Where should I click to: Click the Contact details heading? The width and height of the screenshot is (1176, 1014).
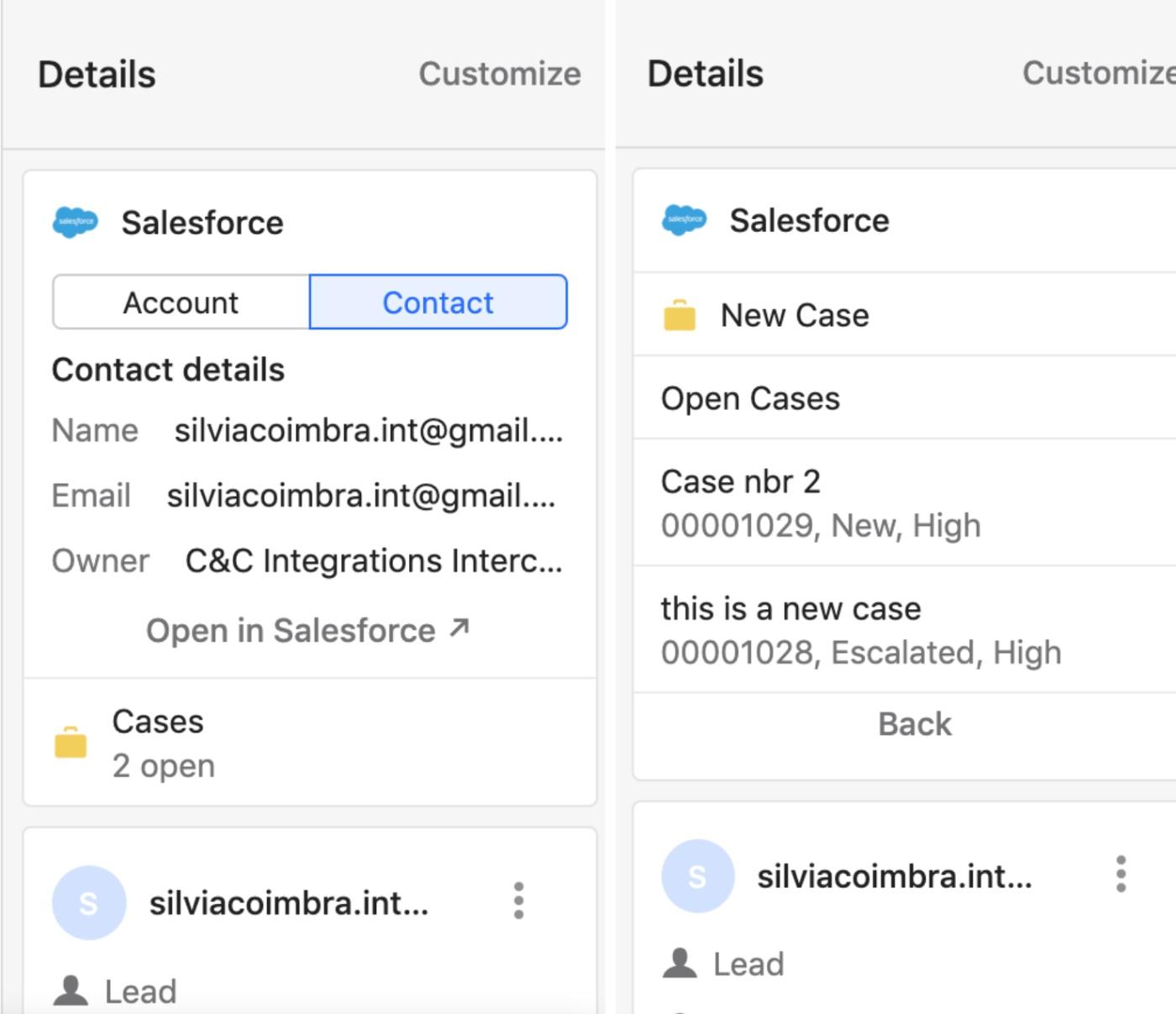click(168, 370)
